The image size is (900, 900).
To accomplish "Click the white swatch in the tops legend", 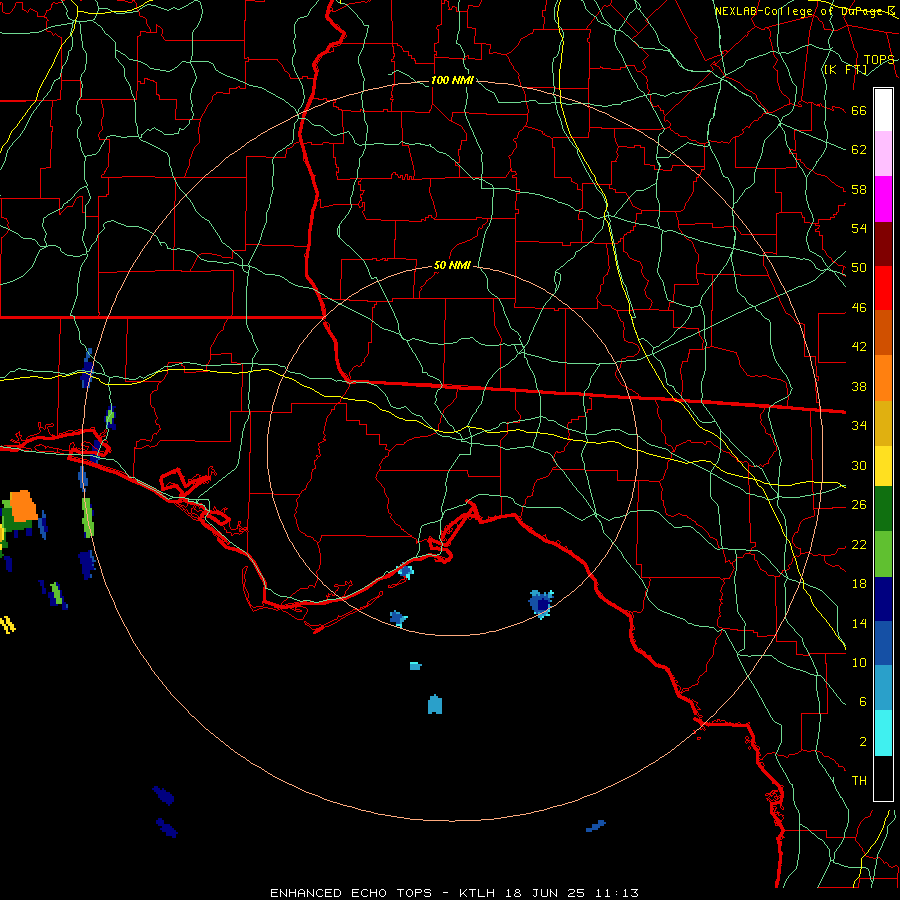I will [883, 110].
